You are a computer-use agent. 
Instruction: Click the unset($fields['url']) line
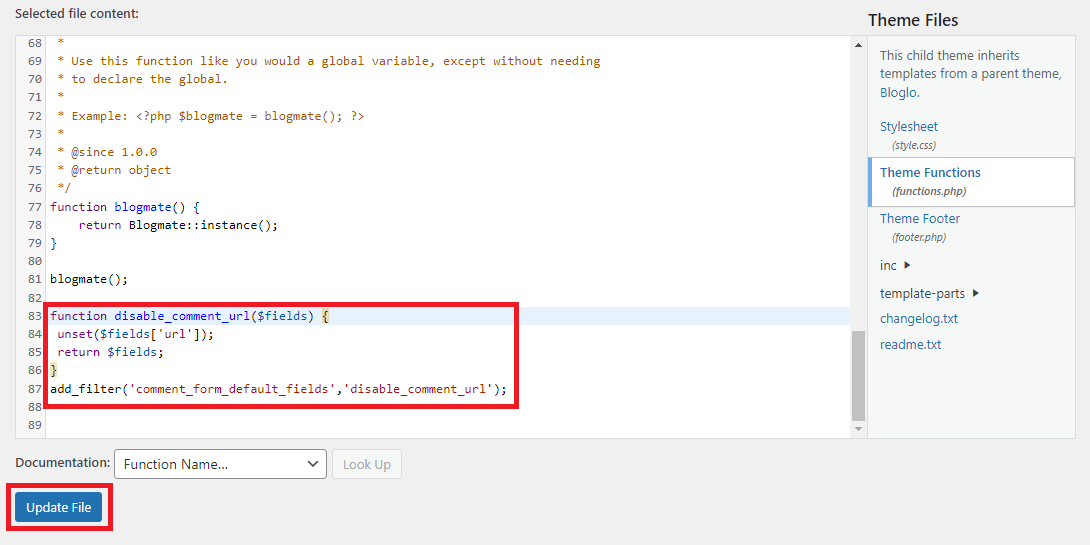click(136, 334)
